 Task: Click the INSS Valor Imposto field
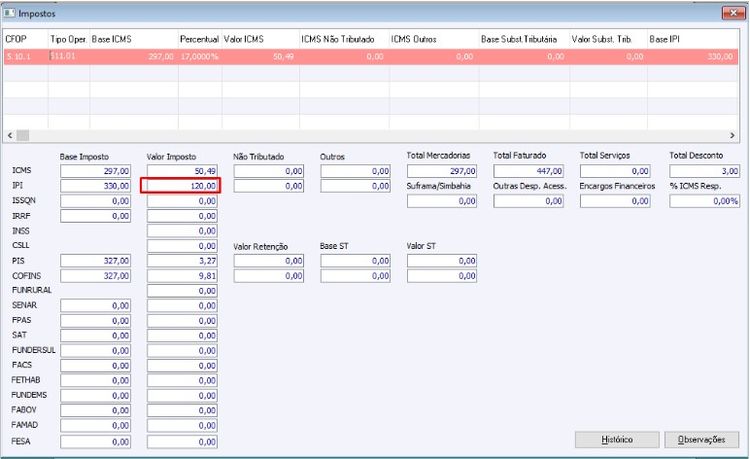click(182, 231)
